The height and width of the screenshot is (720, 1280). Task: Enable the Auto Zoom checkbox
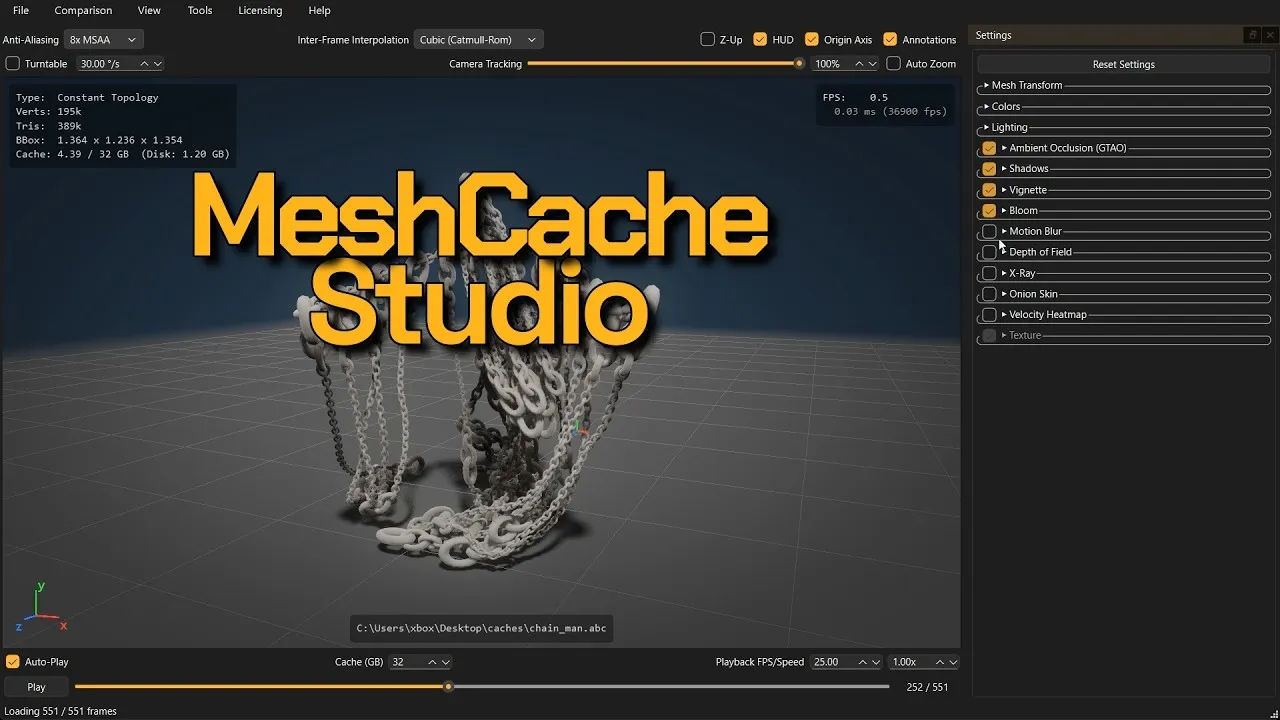tap(894, 64)
